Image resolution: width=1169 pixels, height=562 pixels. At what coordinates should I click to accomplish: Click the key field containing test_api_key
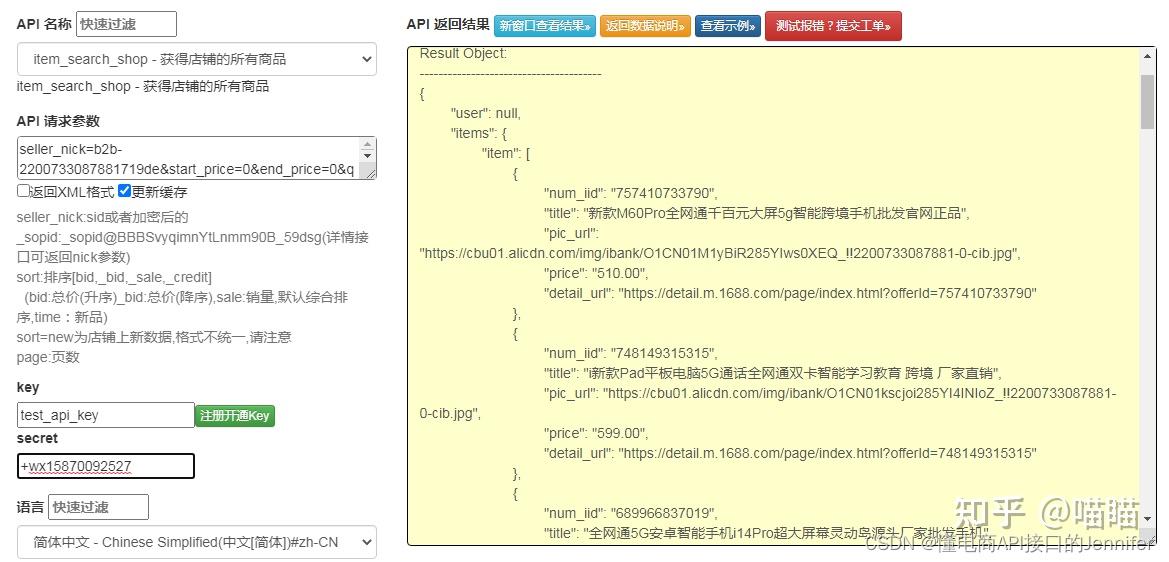[x=106, y=415]
